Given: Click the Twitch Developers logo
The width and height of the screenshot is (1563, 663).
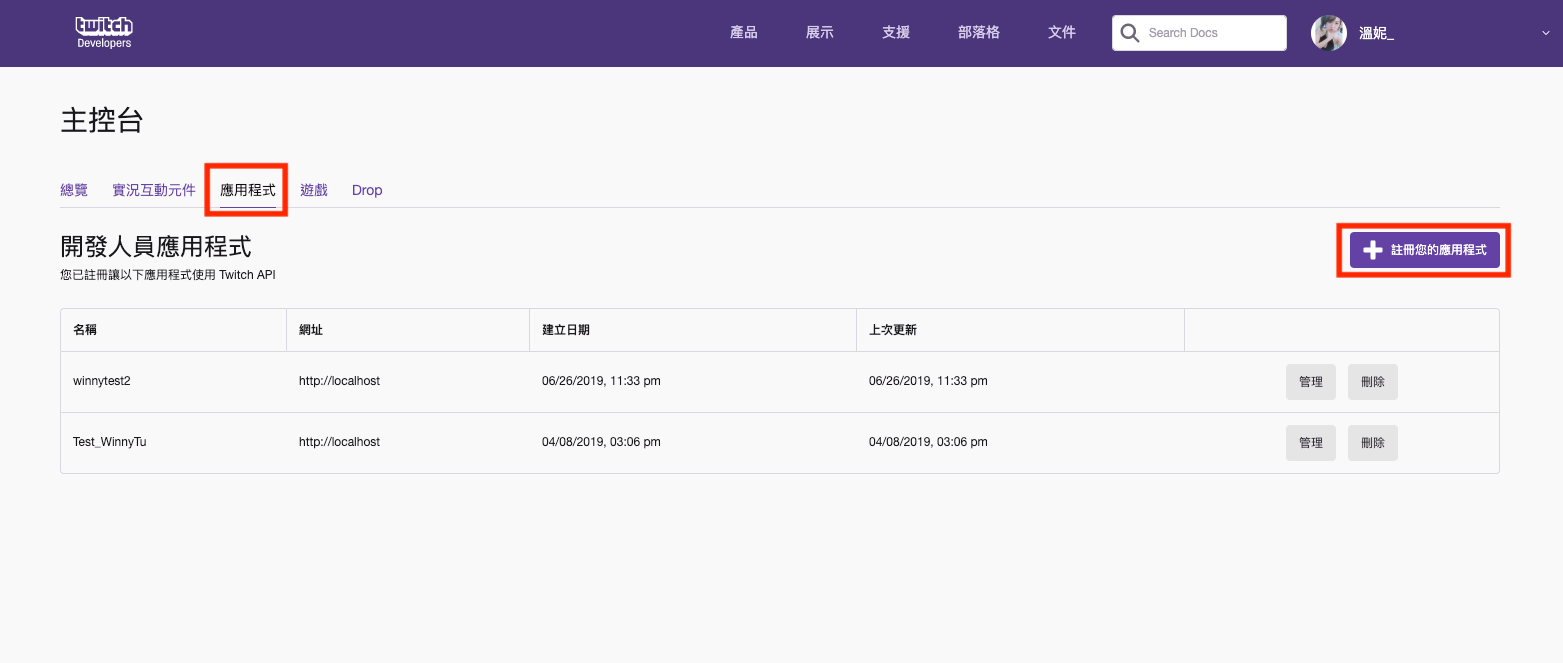Looking at the screenshot, I should click(x=104, y=32).
